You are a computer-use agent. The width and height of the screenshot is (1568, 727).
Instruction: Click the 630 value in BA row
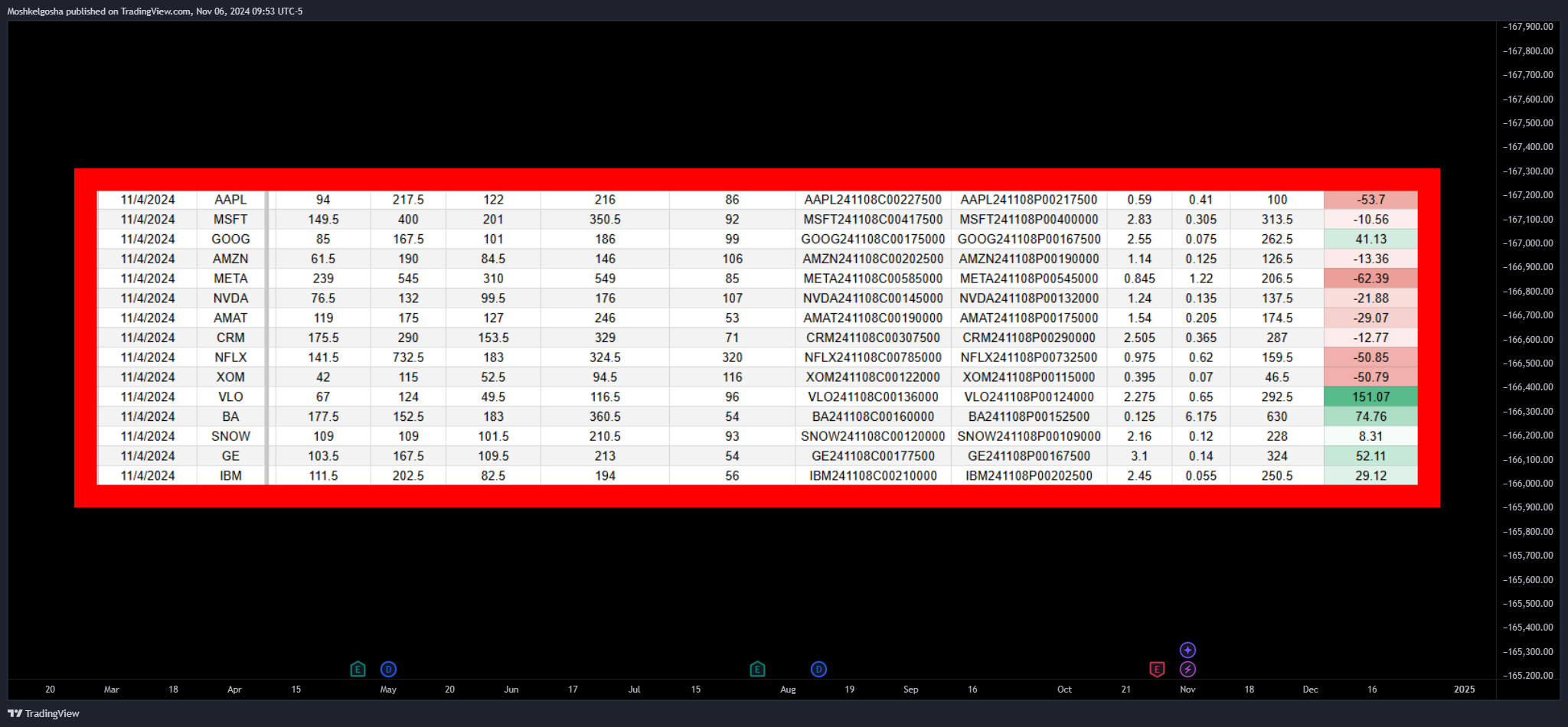pos(1277,416)
